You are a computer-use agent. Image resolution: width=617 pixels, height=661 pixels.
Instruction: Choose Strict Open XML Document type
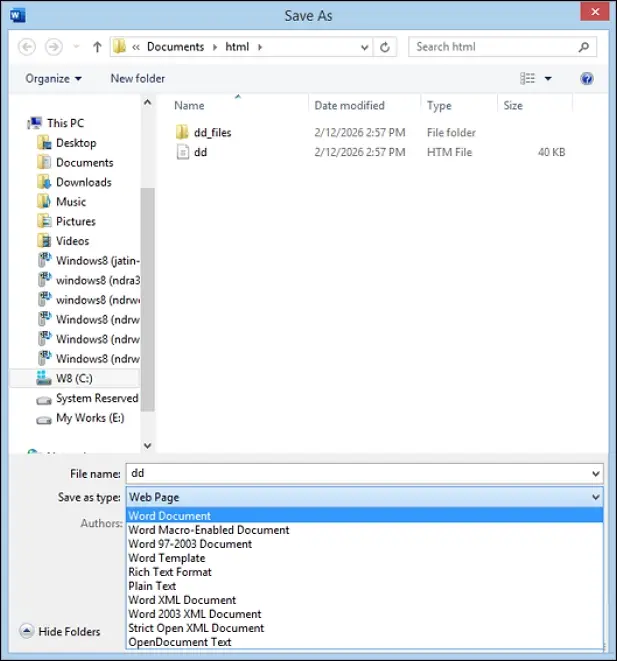(x=365, y=628)
